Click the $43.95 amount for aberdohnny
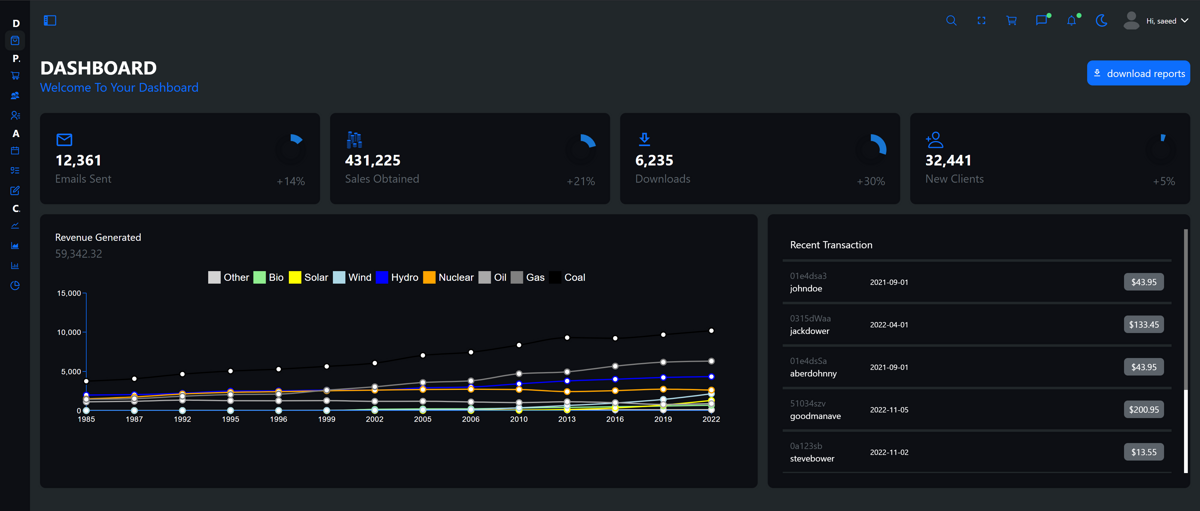This screenshot has height=511, width=1200. pos(1143,367)
